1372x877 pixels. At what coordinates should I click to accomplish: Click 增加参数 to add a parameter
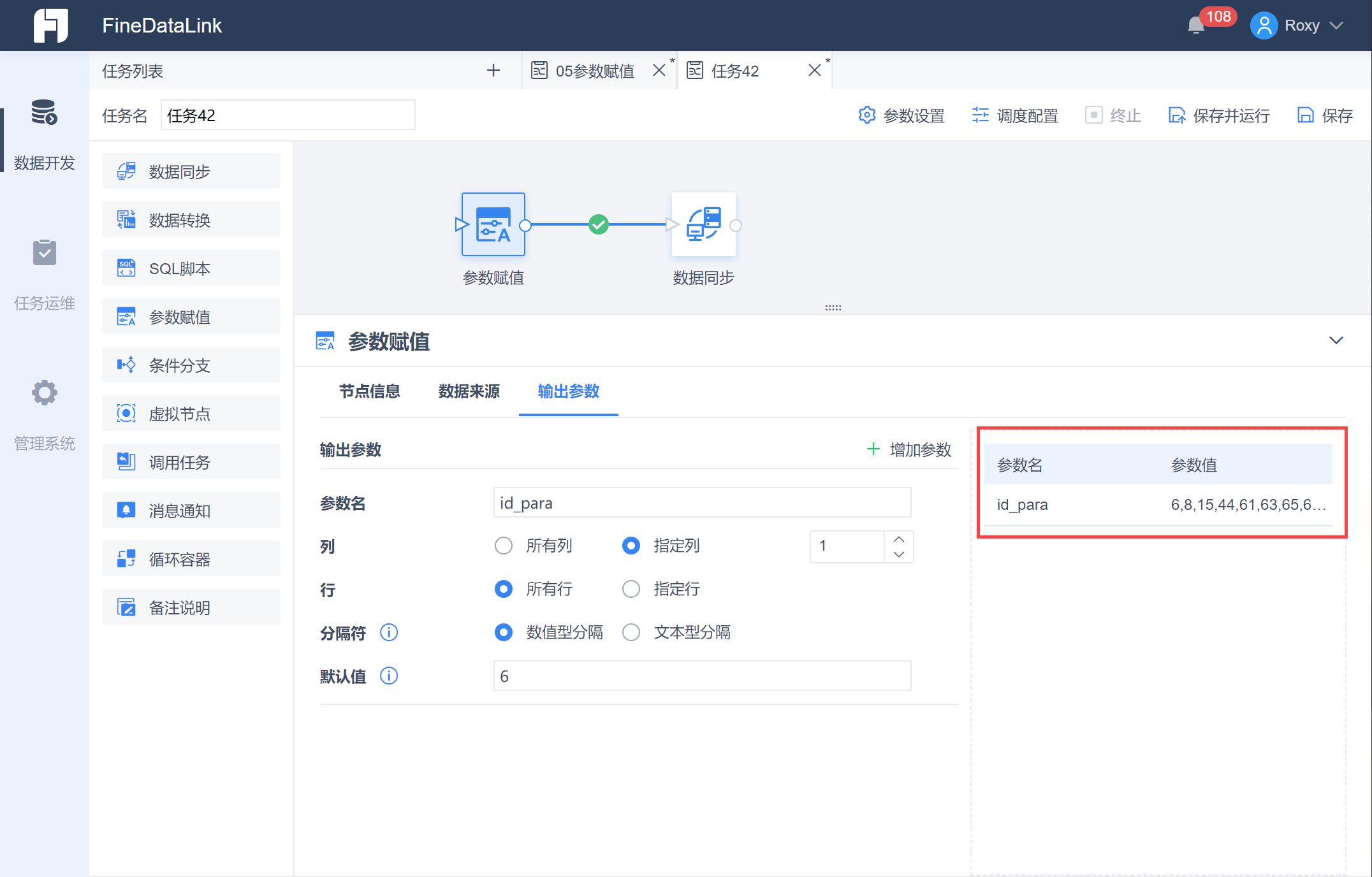coord(909,450)
